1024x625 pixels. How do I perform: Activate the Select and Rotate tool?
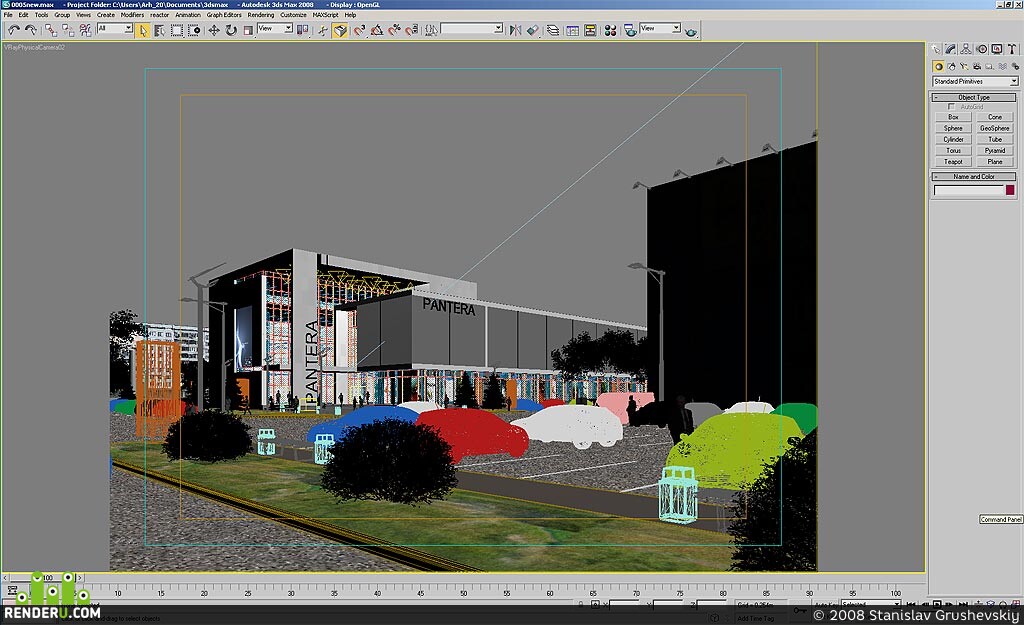[x=231, y=31]
